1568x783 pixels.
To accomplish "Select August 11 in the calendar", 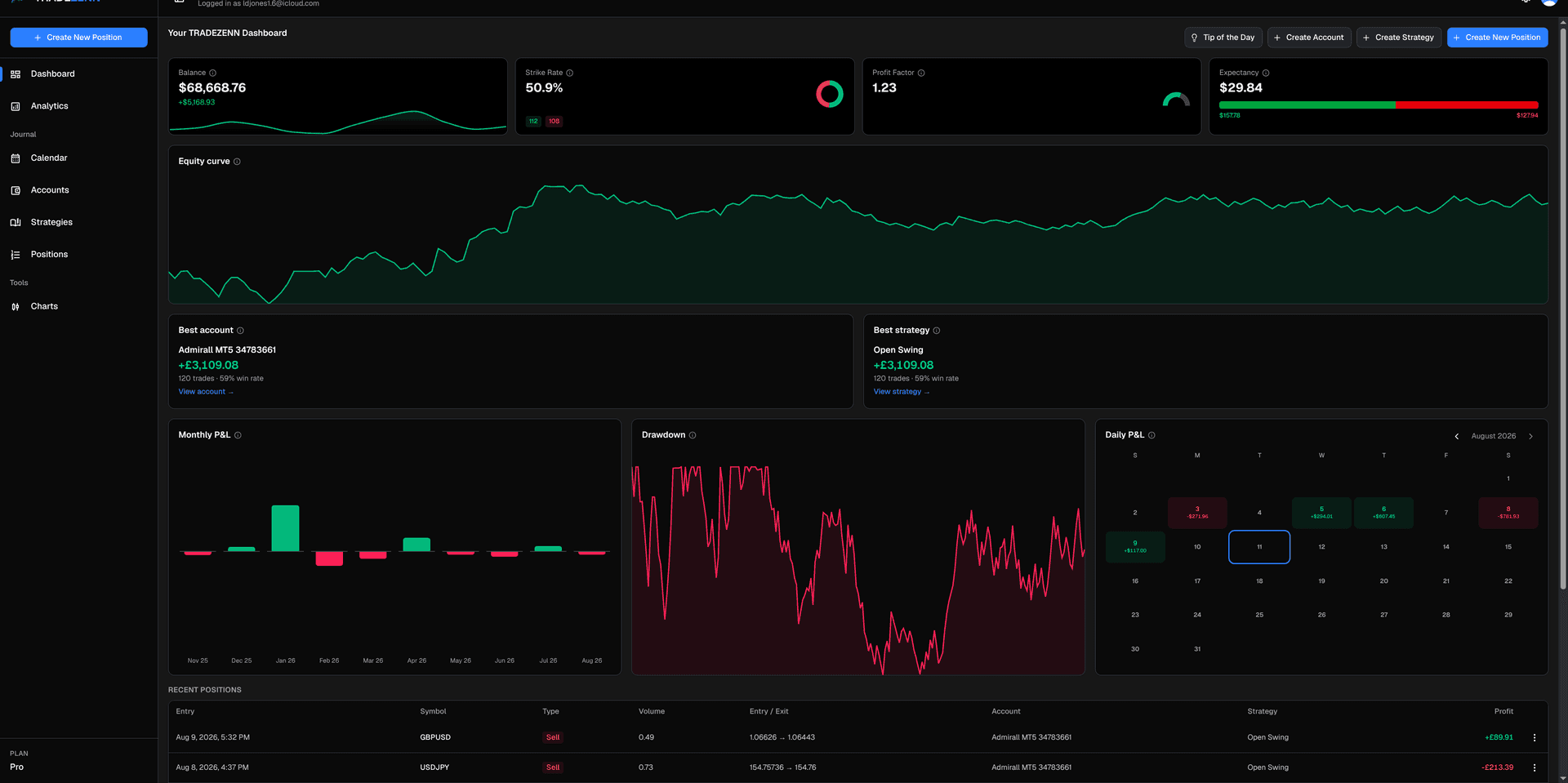I will [1259, 547].
